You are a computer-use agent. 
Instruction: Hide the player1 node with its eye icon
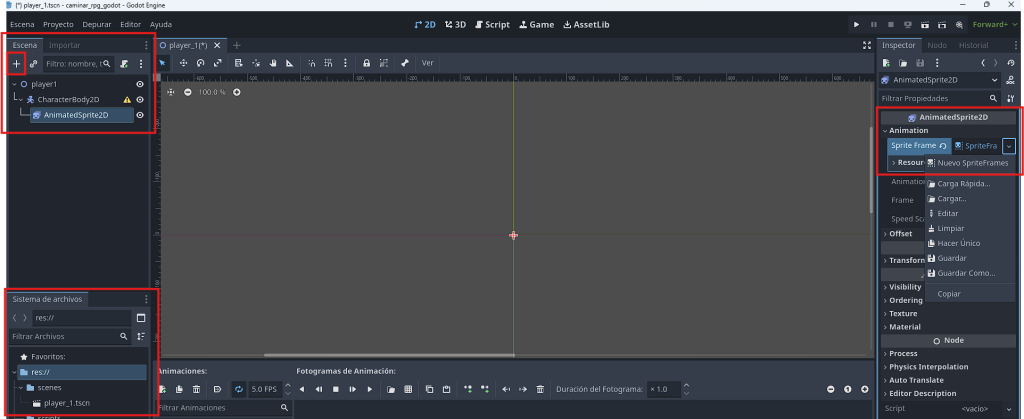(140, 84)
